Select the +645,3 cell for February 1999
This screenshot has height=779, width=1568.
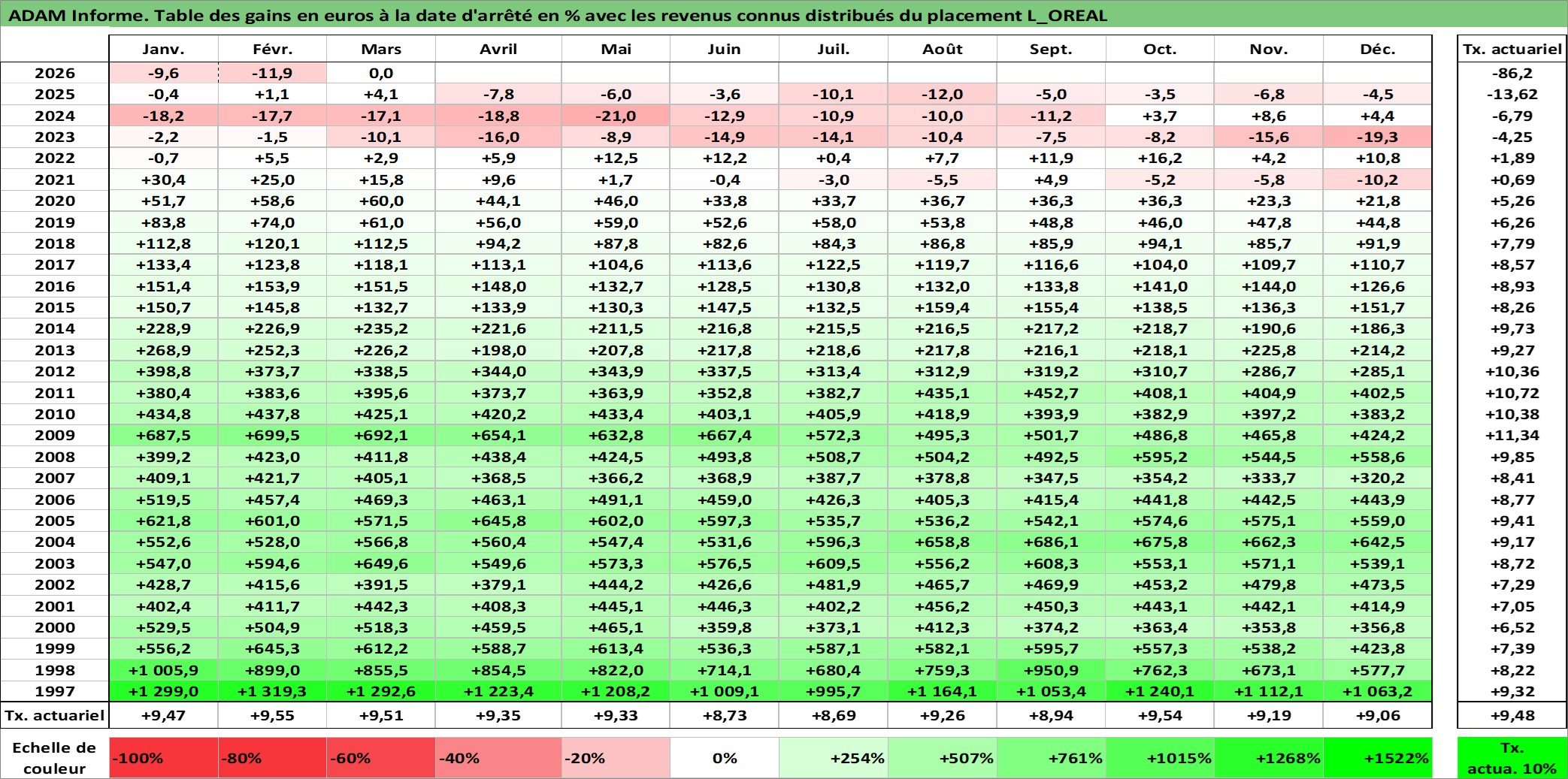coord(272,648)
